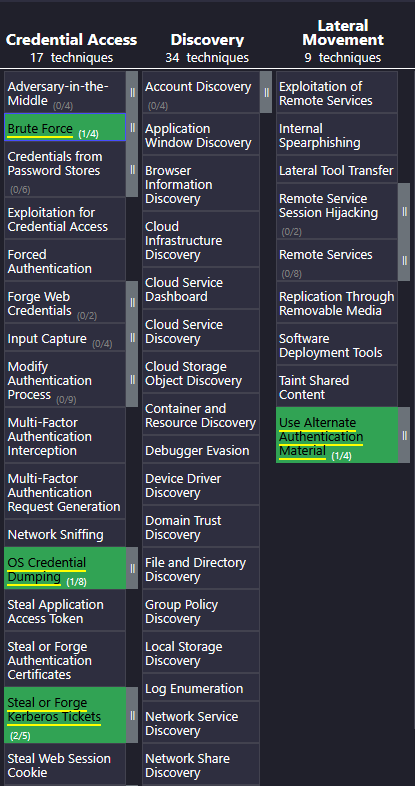Expand Credentials from Password Stores handle
The height and width of the screenshot is (786, 415).
click(132, 169)
